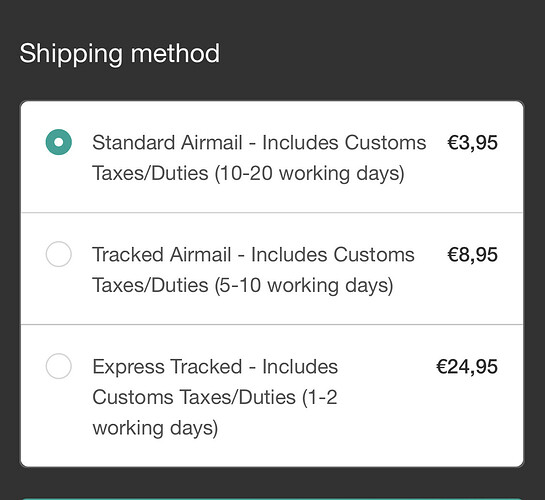Click the '(10-20 working days)' delivery estimate text
The width and height of the screenshot is (545, 500).
pos(310,173)
